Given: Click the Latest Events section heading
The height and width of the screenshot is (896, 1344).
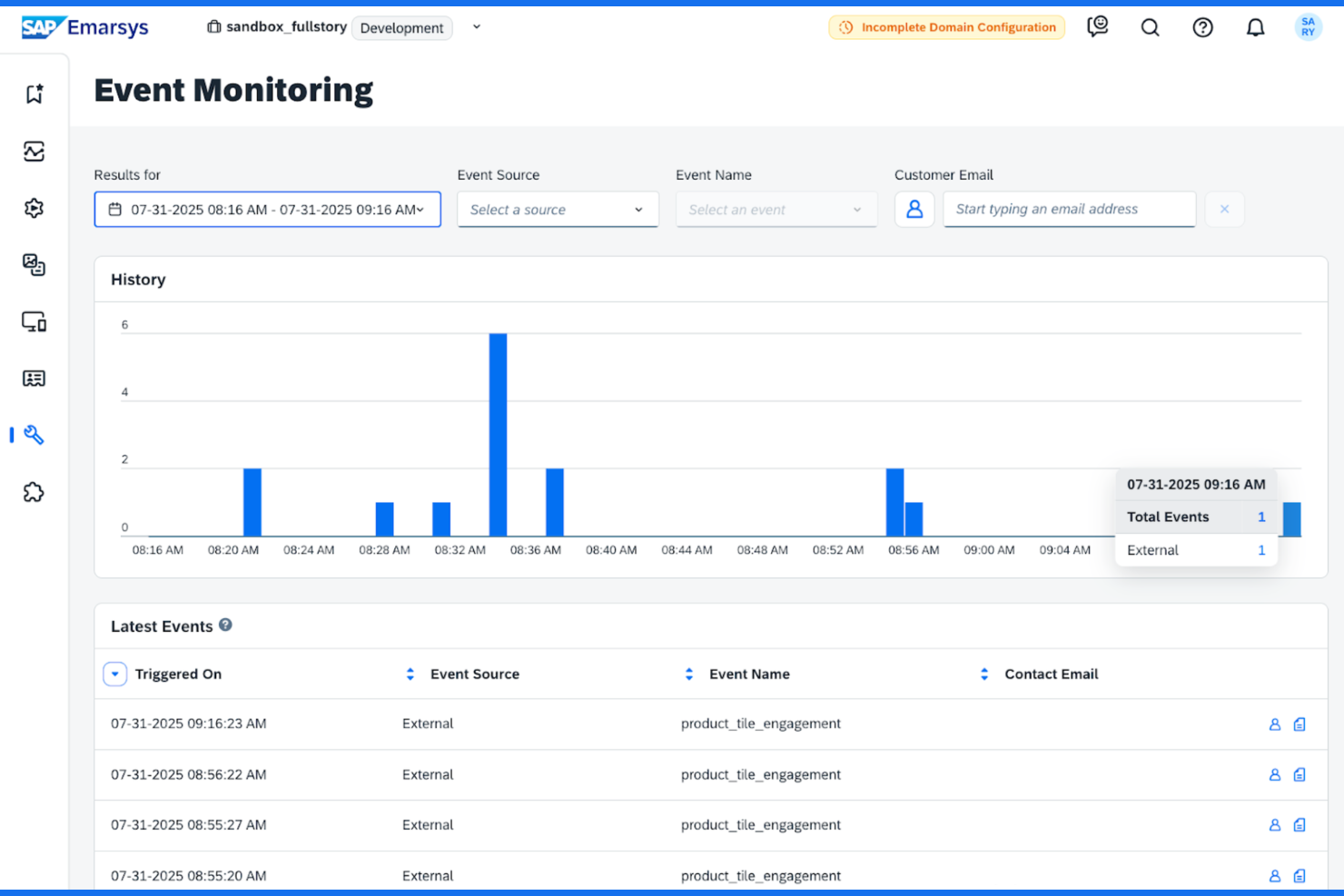Looking at the screenshot, I should click(x=162, y=626).
